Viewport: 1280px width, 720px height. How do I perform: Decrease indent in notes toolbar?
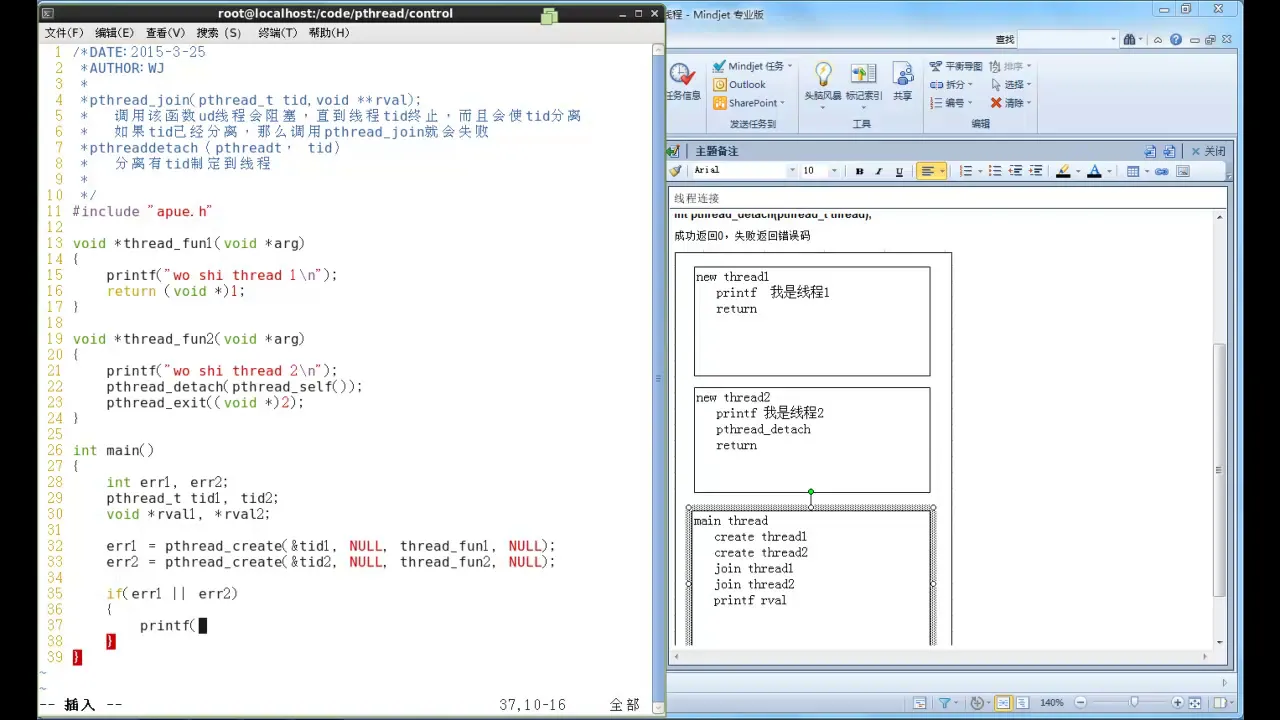click(1015, 171)
